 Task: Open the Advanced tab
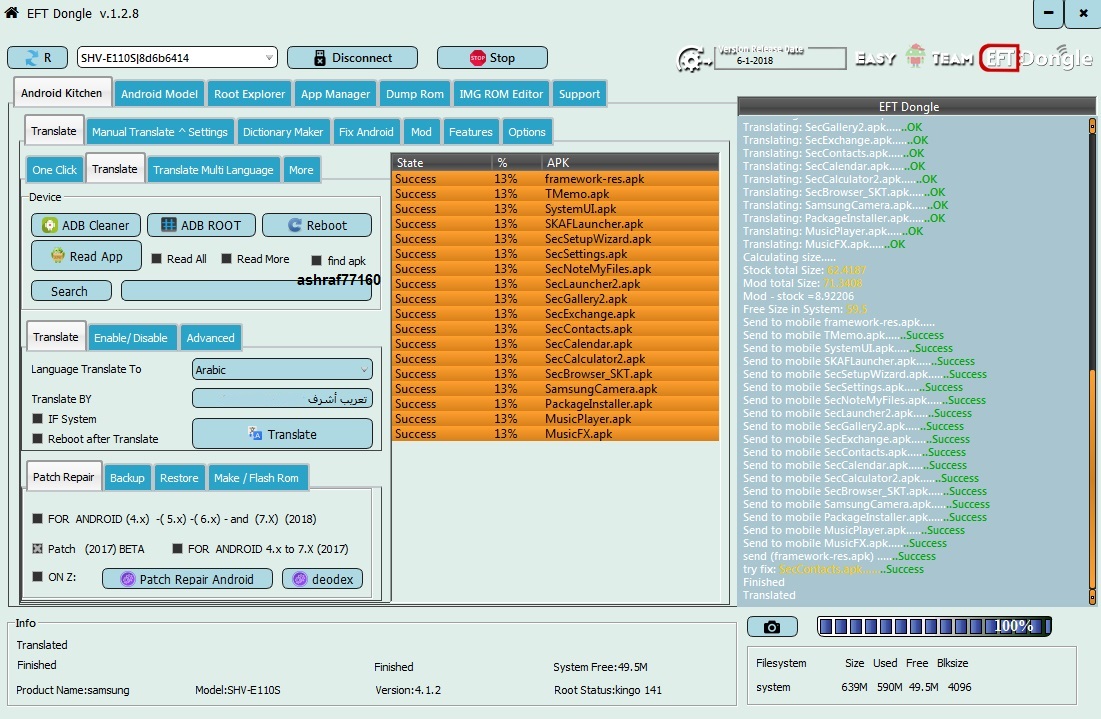[x=211, y=338]
